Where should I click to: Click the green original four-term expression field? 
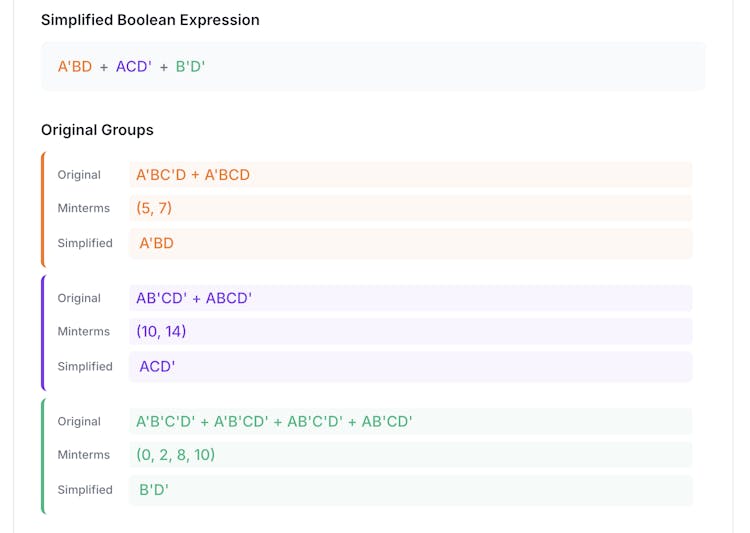point(410,422)
